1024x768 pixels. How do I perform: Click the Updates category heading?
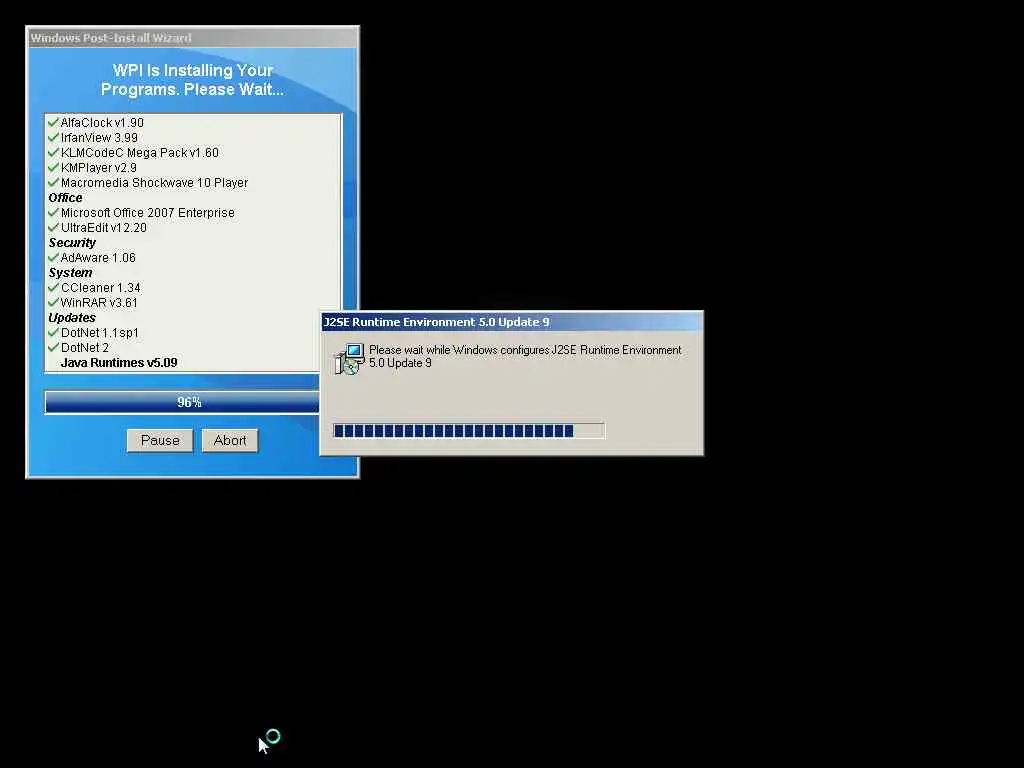72,318
